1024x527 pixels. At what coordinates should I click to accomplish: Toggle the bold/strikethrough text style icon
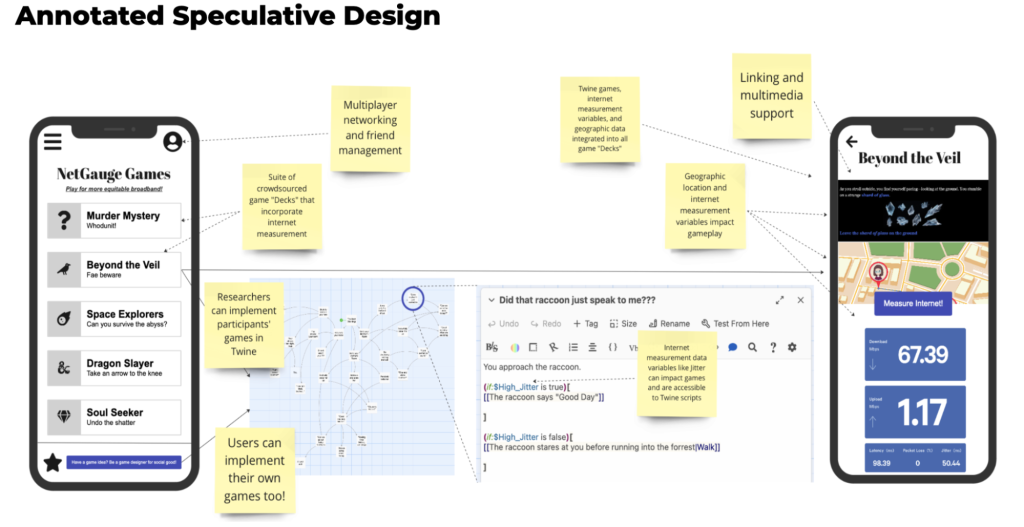tap(491, 347)
